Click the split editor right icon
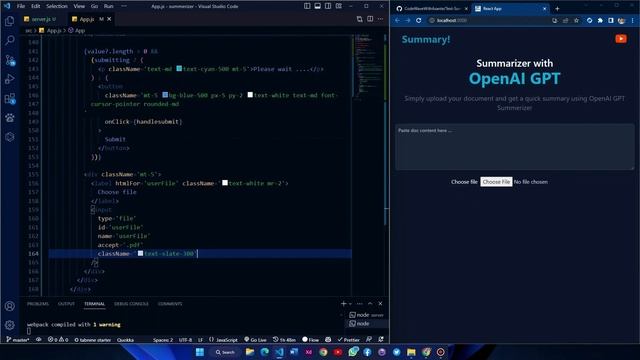Viewport: 640px width, 360px height. pyautogui.click(x=370, y=19)
